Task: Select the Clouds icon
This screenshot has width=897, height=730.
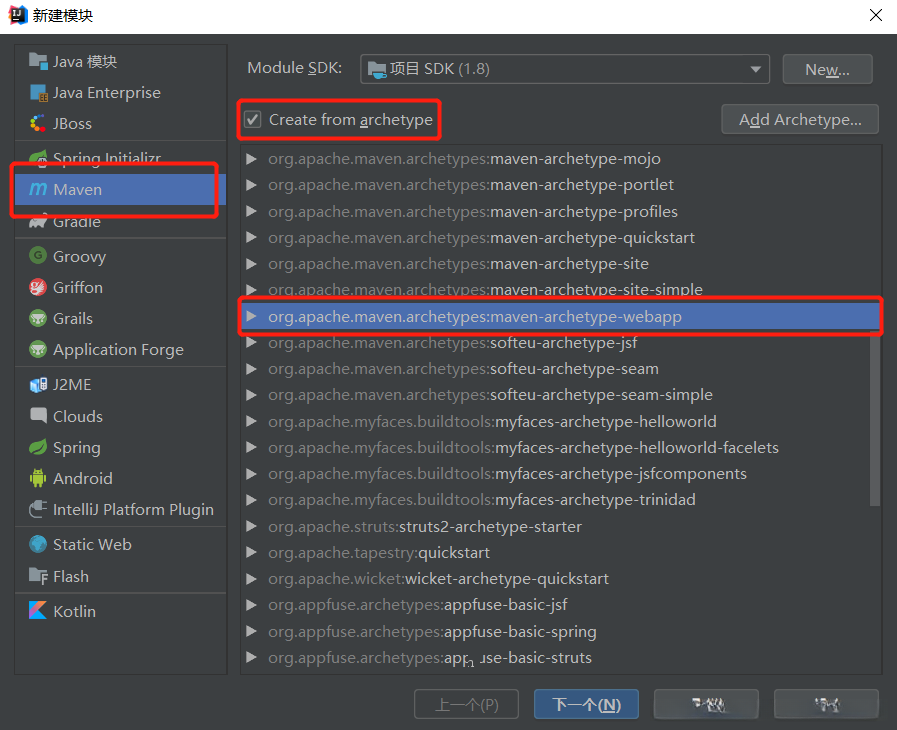Action: click(38, 416)
